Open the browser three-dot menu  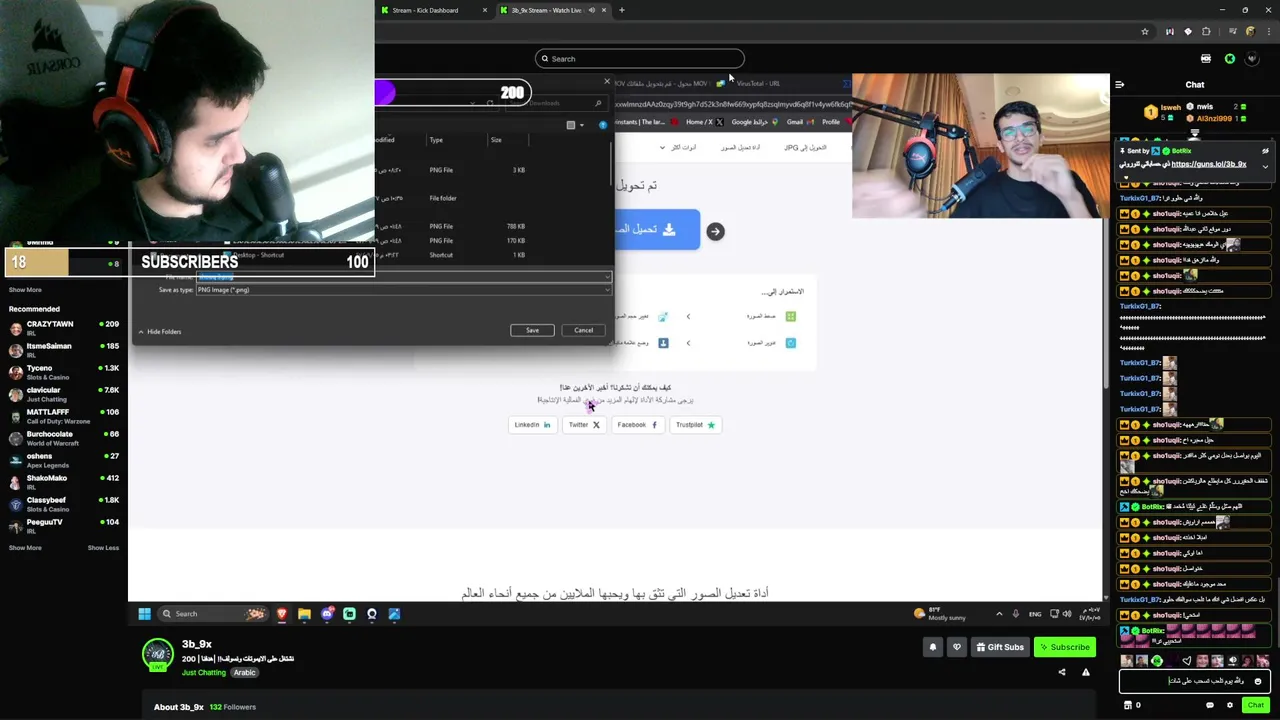tap(1267, 32)
